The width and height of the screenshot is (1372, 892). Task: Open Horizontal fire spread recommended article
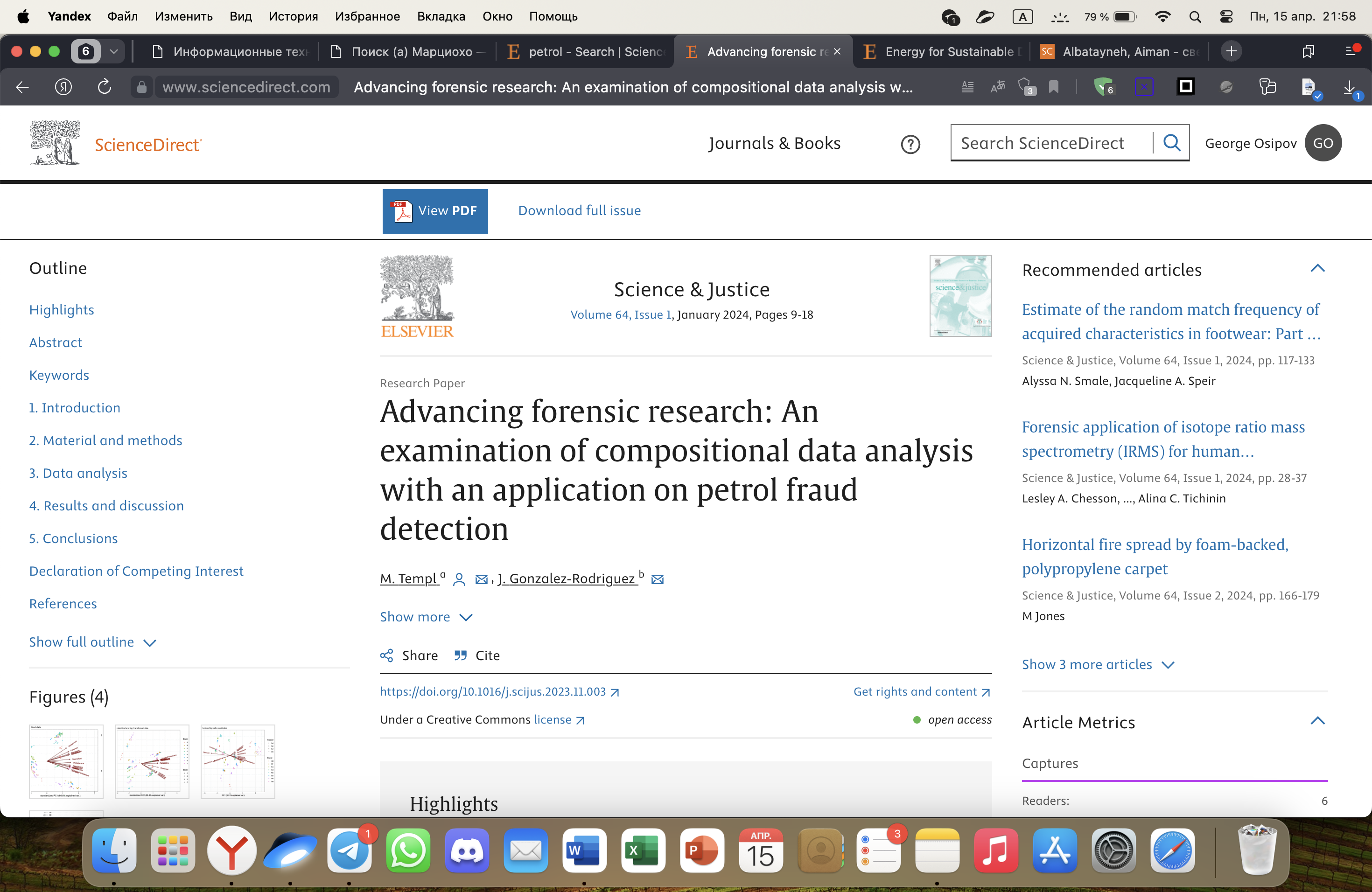1155,557
